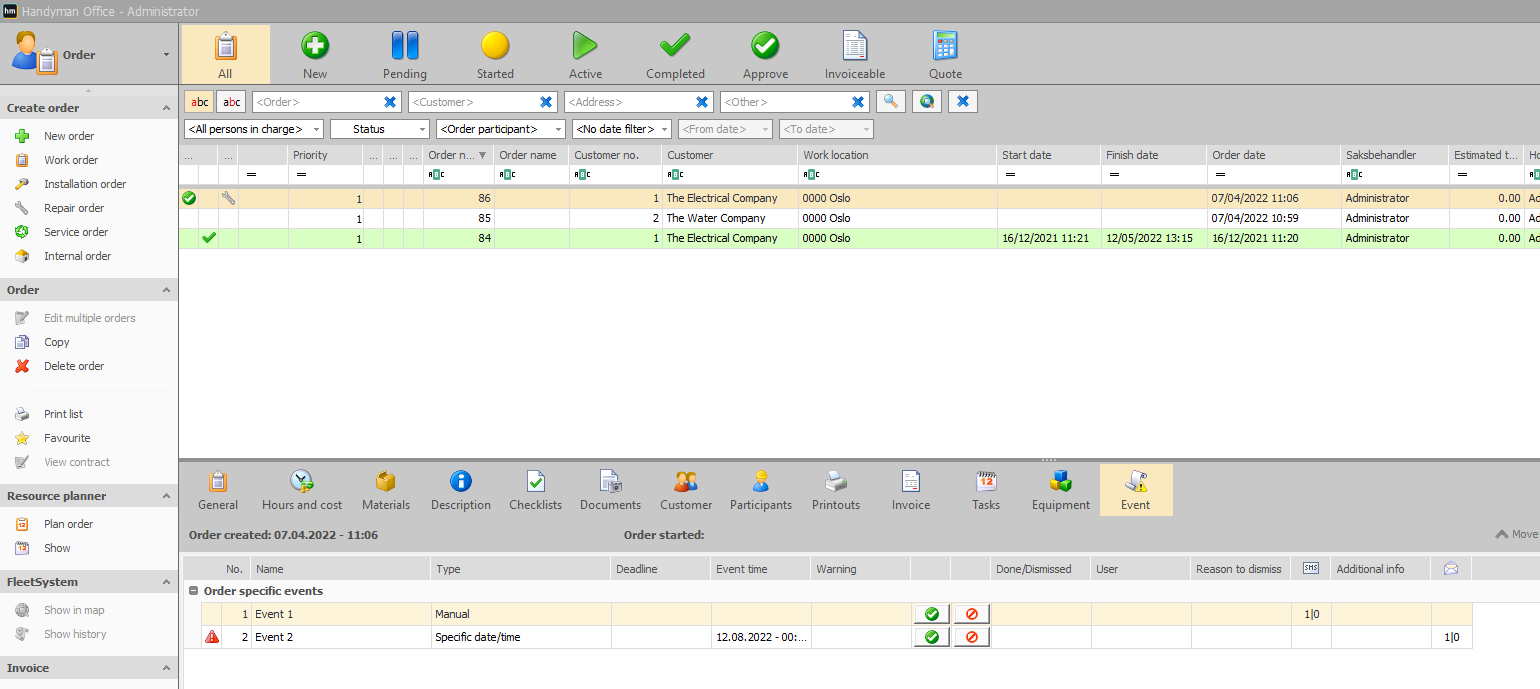1540x689 pixels.
Task: Open Plan order in Resource planner
Action: 68,524
